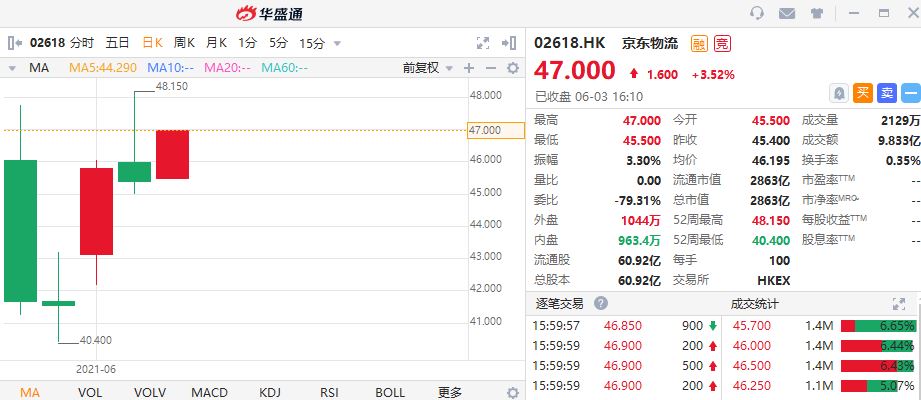The width and height of the screenshot is (921, 400).
Task: Zoom out chart with minus icon
Action: click(x=491, y=68)
